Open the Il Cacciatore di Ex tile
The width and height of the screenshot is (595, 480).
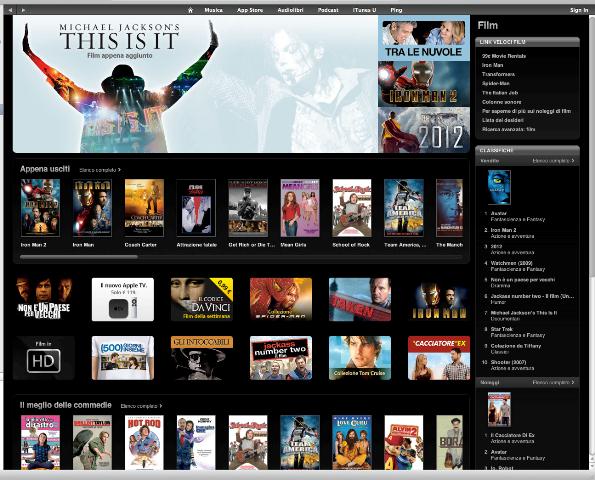click(439, 358)
